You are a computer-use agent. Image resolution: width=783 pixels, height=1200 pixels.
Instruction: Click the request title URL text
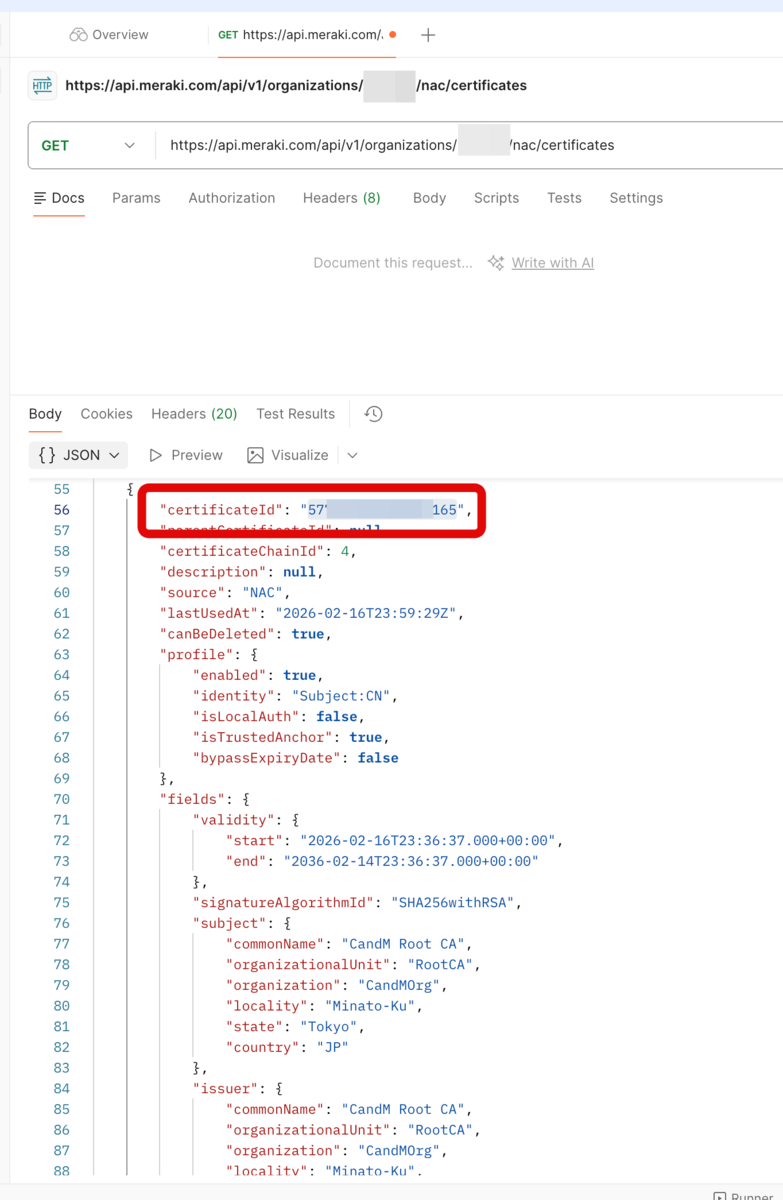coord(296,86)
